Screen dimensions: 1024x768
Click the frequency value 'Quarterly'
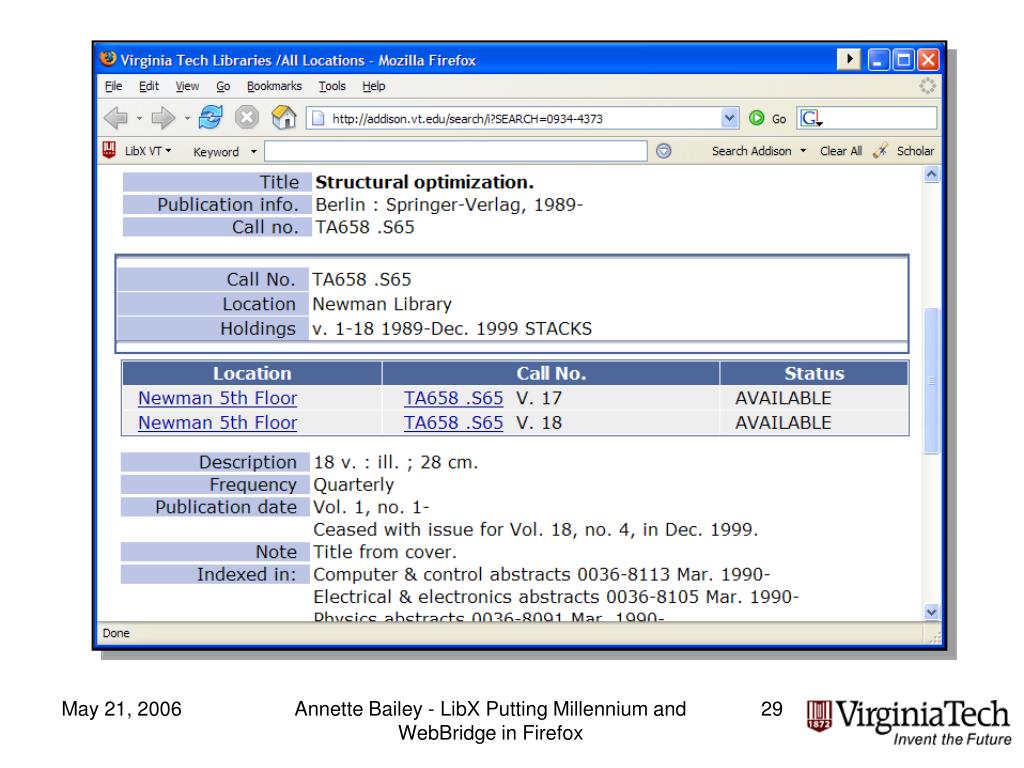(x=354, y=485)
